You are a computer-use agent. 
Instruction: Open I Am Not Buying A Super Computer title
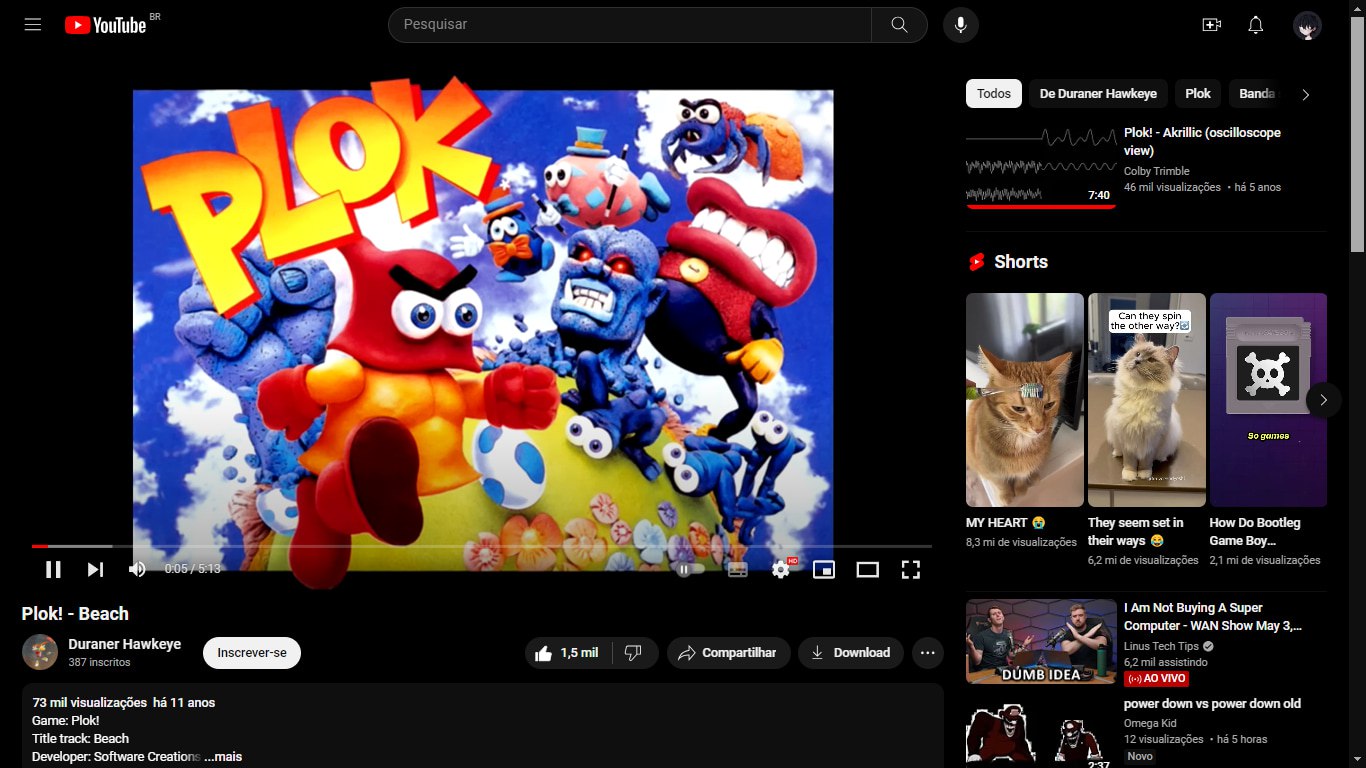click(x=1213, y=616)
